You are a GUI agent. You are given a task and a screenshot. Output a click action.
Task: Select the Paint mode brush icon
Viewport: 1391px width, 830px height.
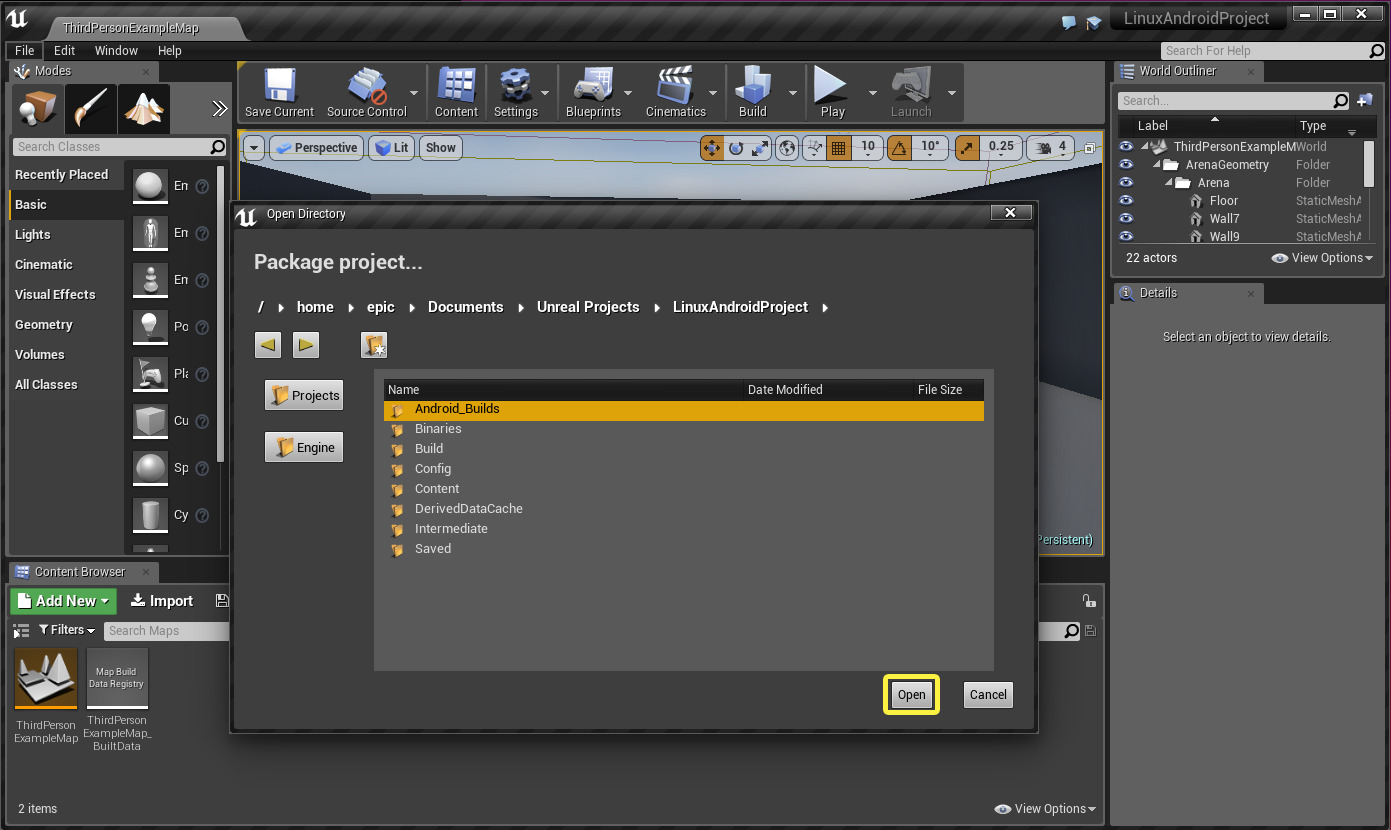click(91, 109)
